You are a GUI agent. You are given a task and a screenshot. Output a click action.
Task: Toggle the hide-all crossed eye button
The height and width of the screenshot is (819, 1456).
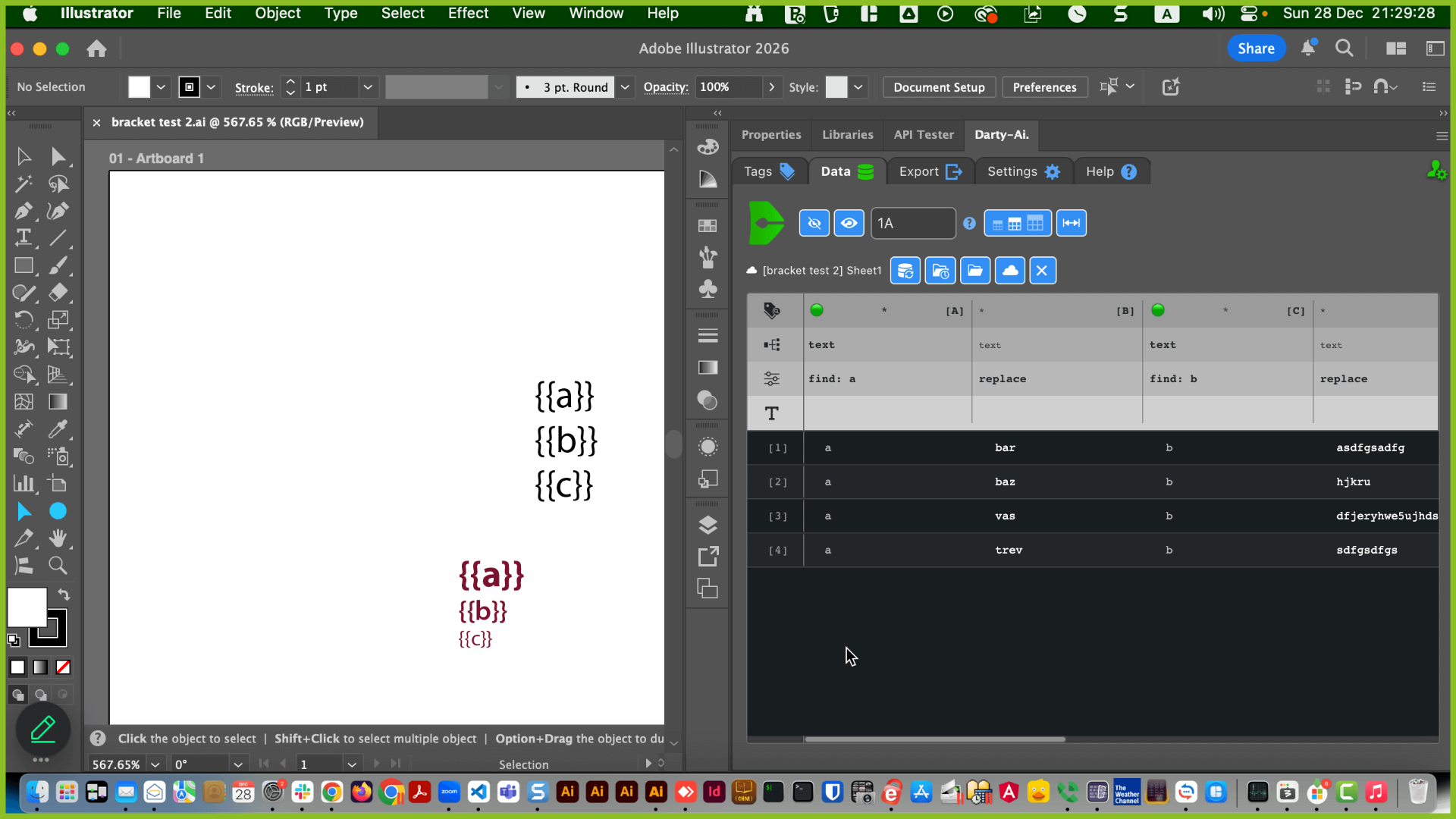[x=814, y=223]
